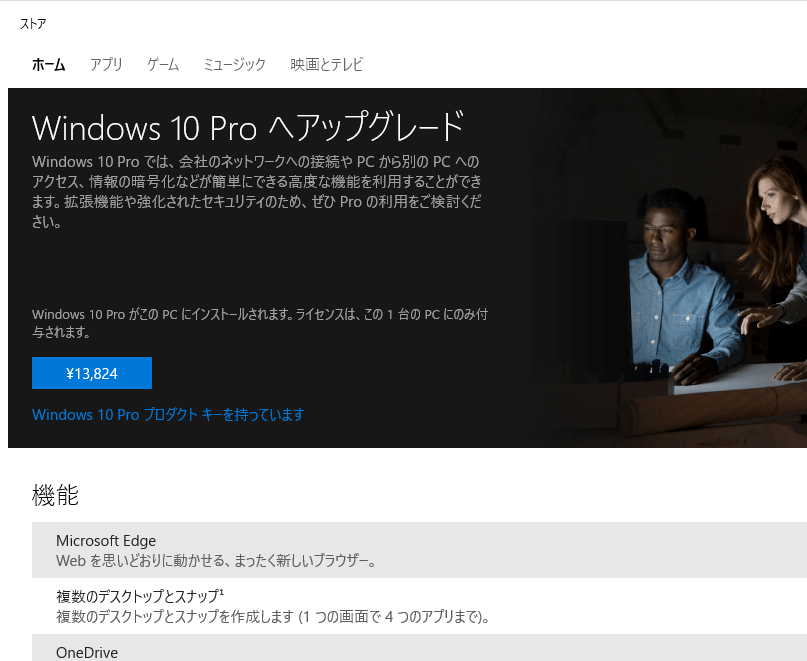This screenshot has width=807, height=661.
Task: Open the アプリ tab
Action: point(106,65)
